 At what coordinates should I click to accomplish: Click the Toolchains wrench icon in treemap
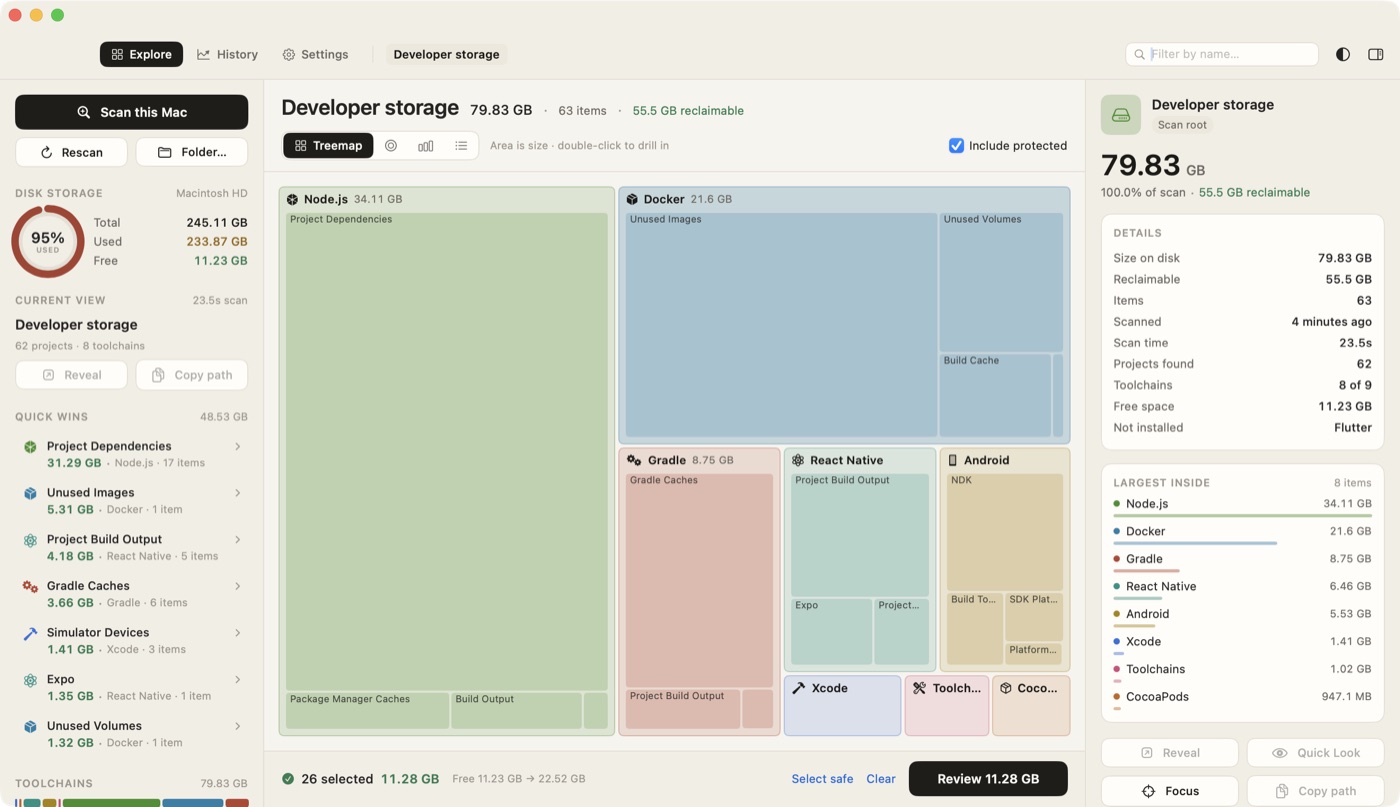[919, 688]
